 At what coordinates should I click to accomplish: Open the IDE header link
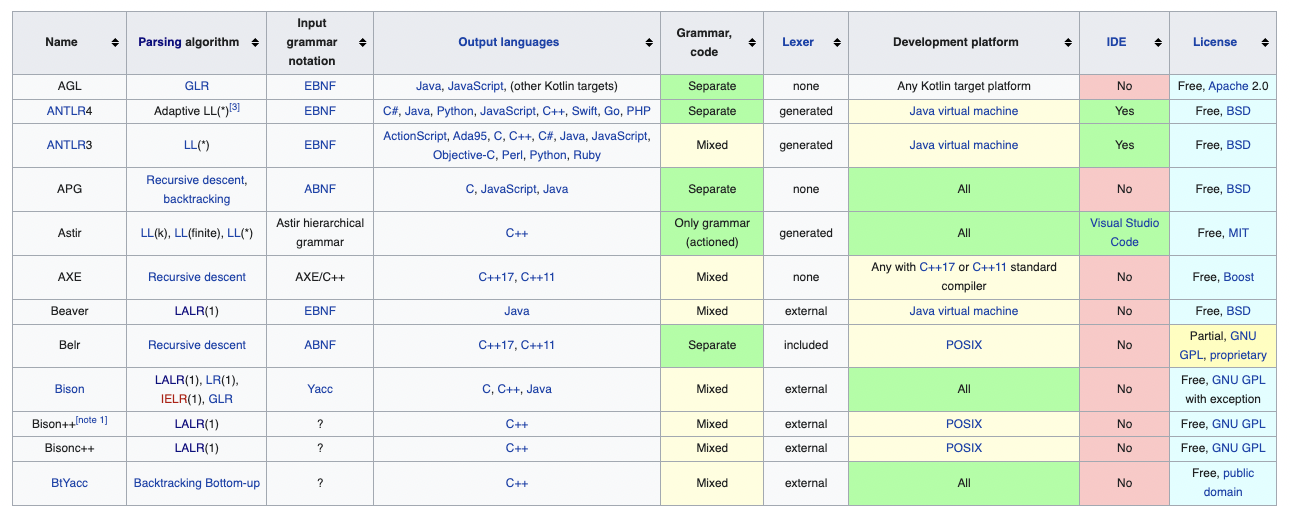[x=1116, y=42]
